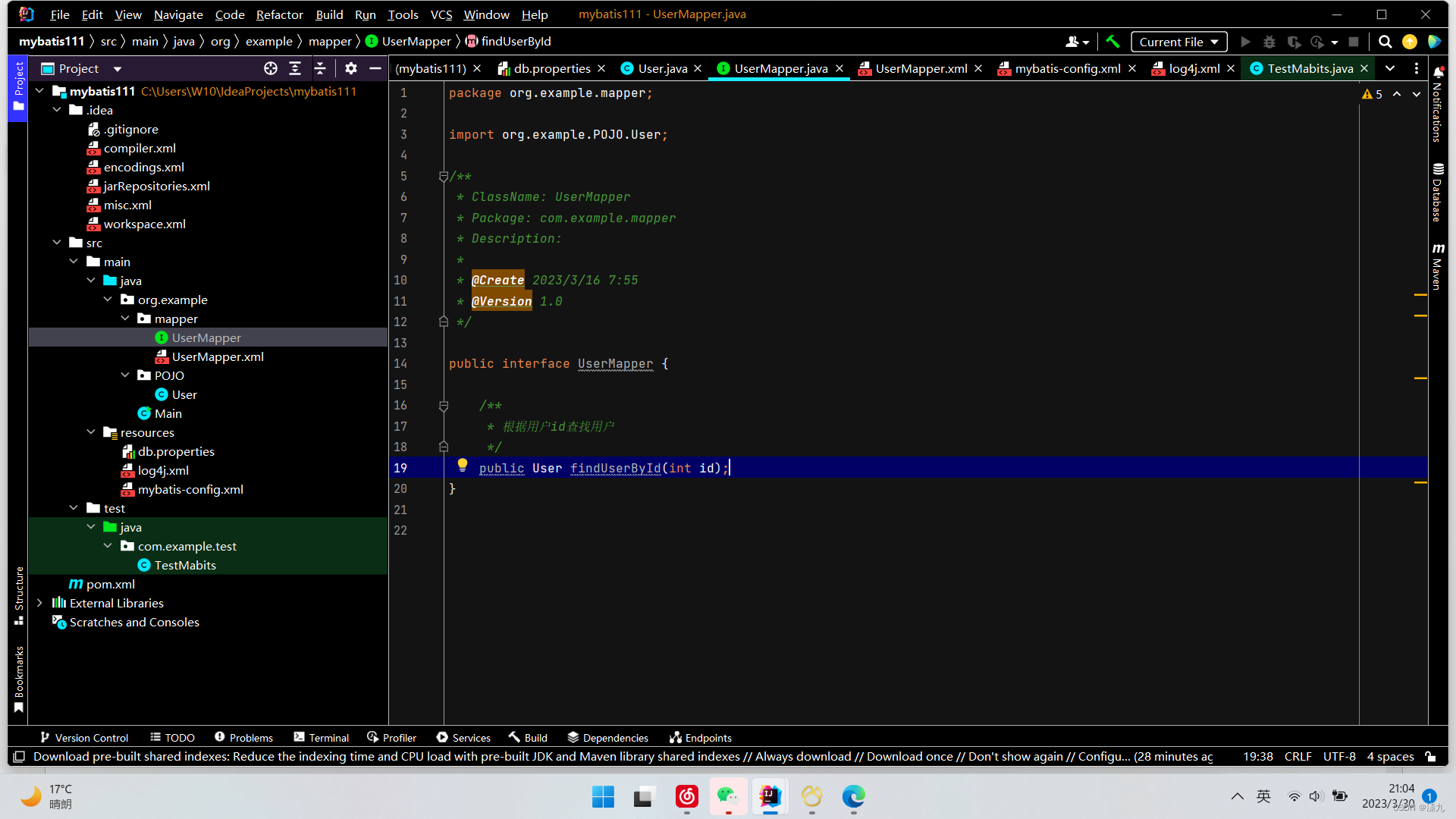
Task: Click the Search Everywhere magnifier icon
Action: pos(1385,42)
